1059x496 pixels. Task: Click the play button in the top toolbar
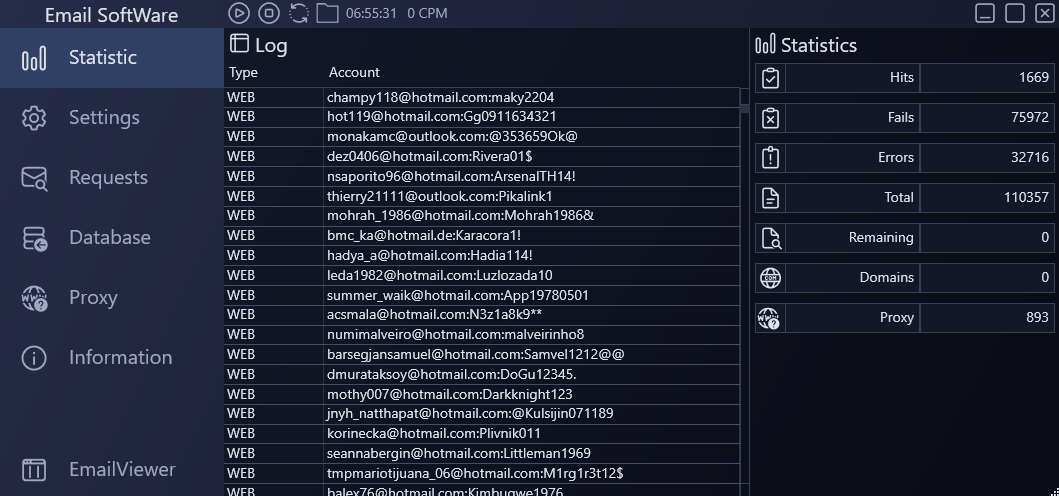(x=238, y=13)
